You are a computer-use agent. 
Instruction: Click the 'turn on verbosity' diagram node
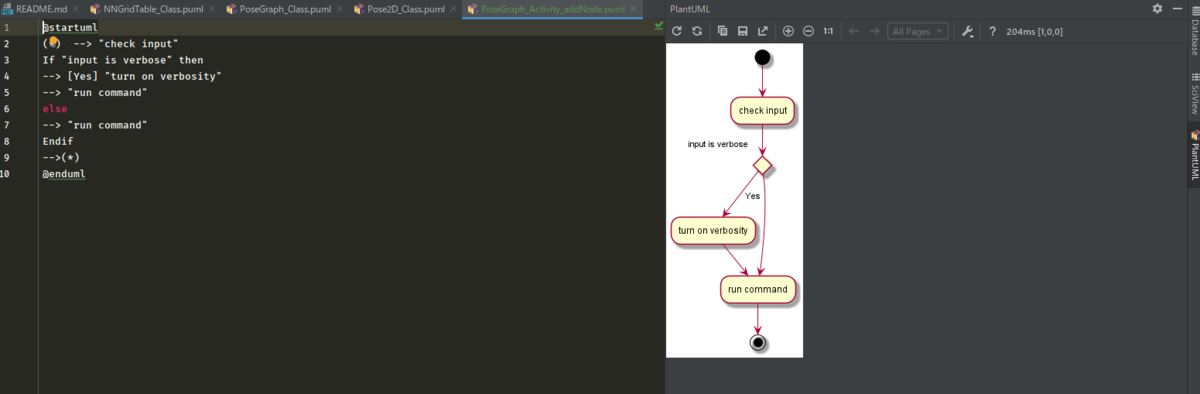tap(712, 230)
